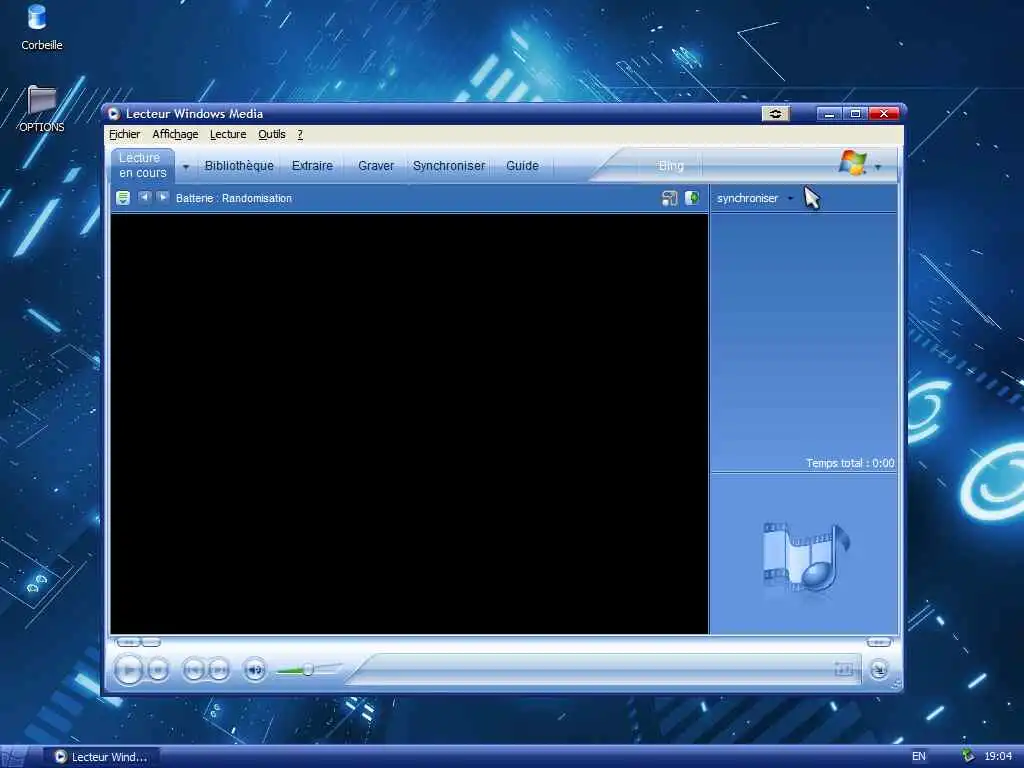
Task: Click the Batterie : Randomisation label
Action: (x=234, y=198)
